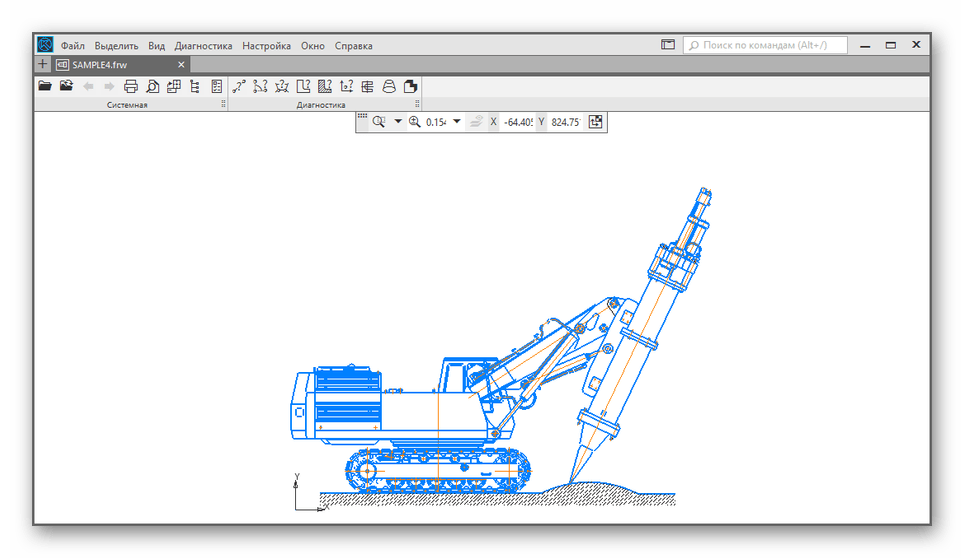
Task: Open a file with the folder icon
Action: [45, 86]
